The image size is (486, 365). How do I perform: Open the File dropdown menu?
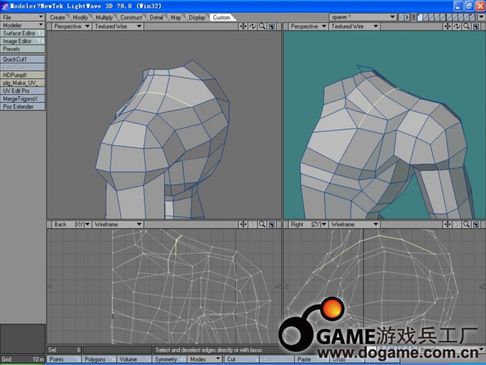pos(23,17)
